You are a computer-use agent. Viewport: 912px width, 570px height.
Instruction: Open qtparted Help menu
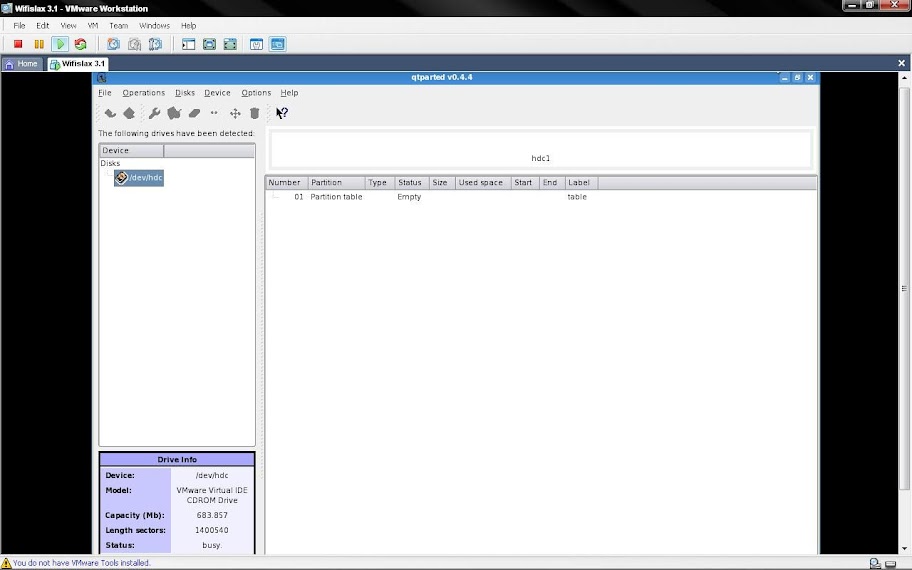point(289,92)
